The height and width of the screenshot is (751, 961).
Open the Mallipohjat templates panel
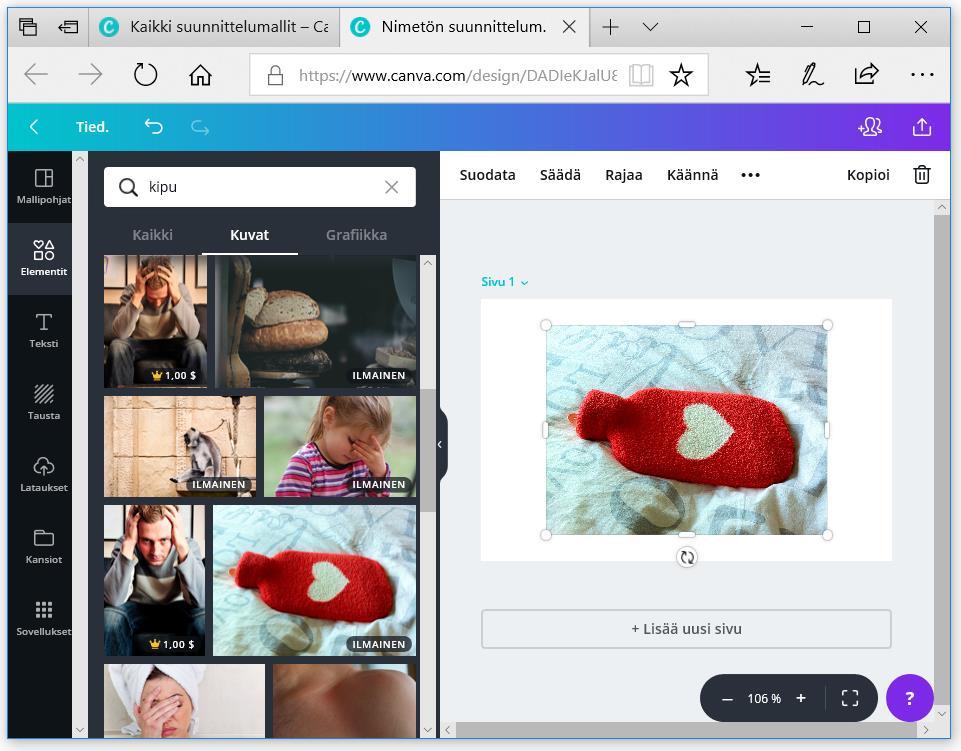(43, 186)
